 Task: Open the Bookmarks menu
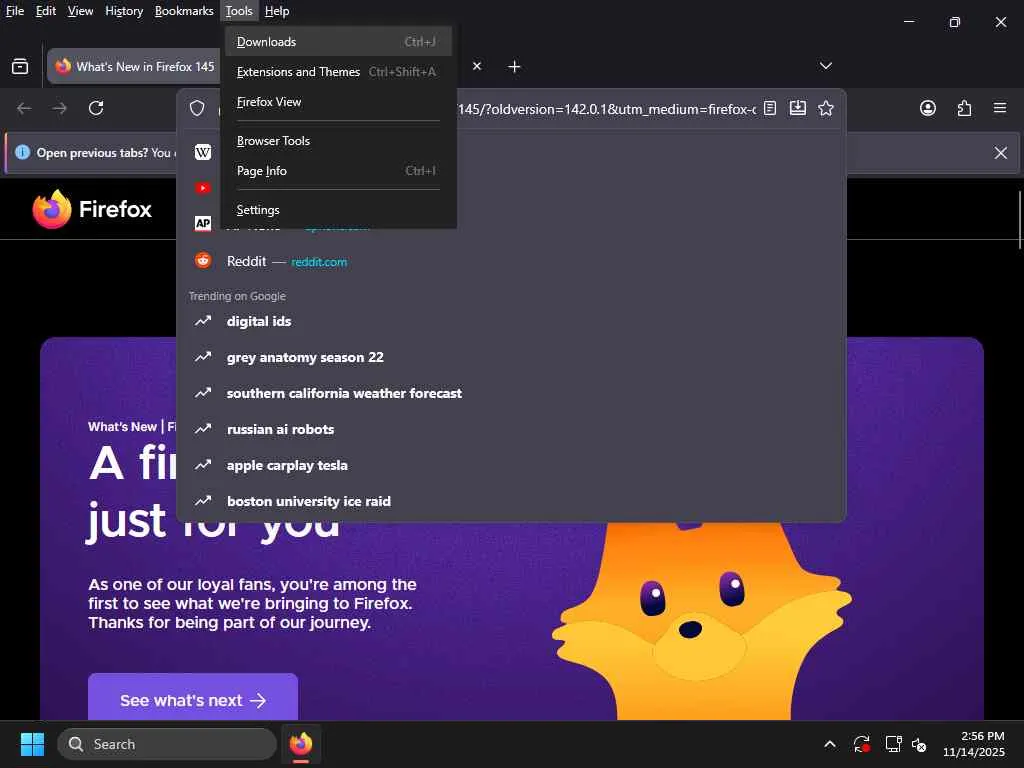(x=184, y=11)
